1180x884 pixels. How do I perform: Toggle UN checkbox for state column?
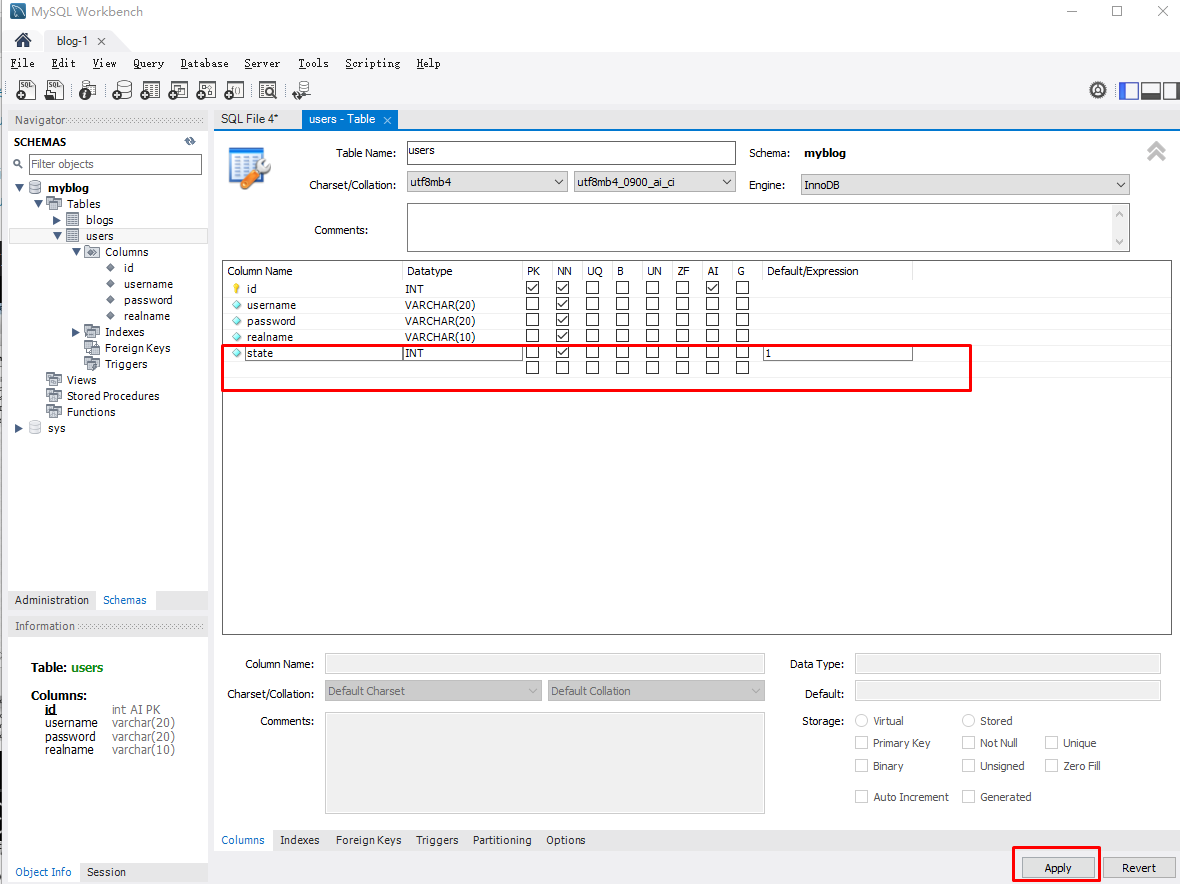pyautogui.click(x=652, y=352)
